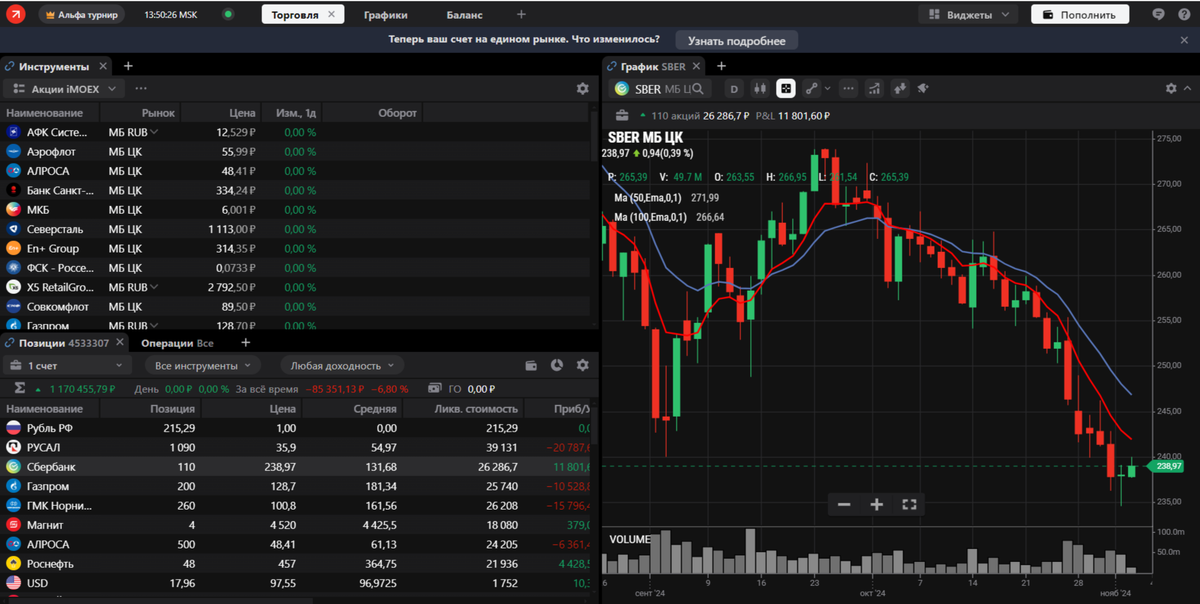Open the chart settings gear
Screen dimensions: 1200x604
click(x=1171, y=89)
